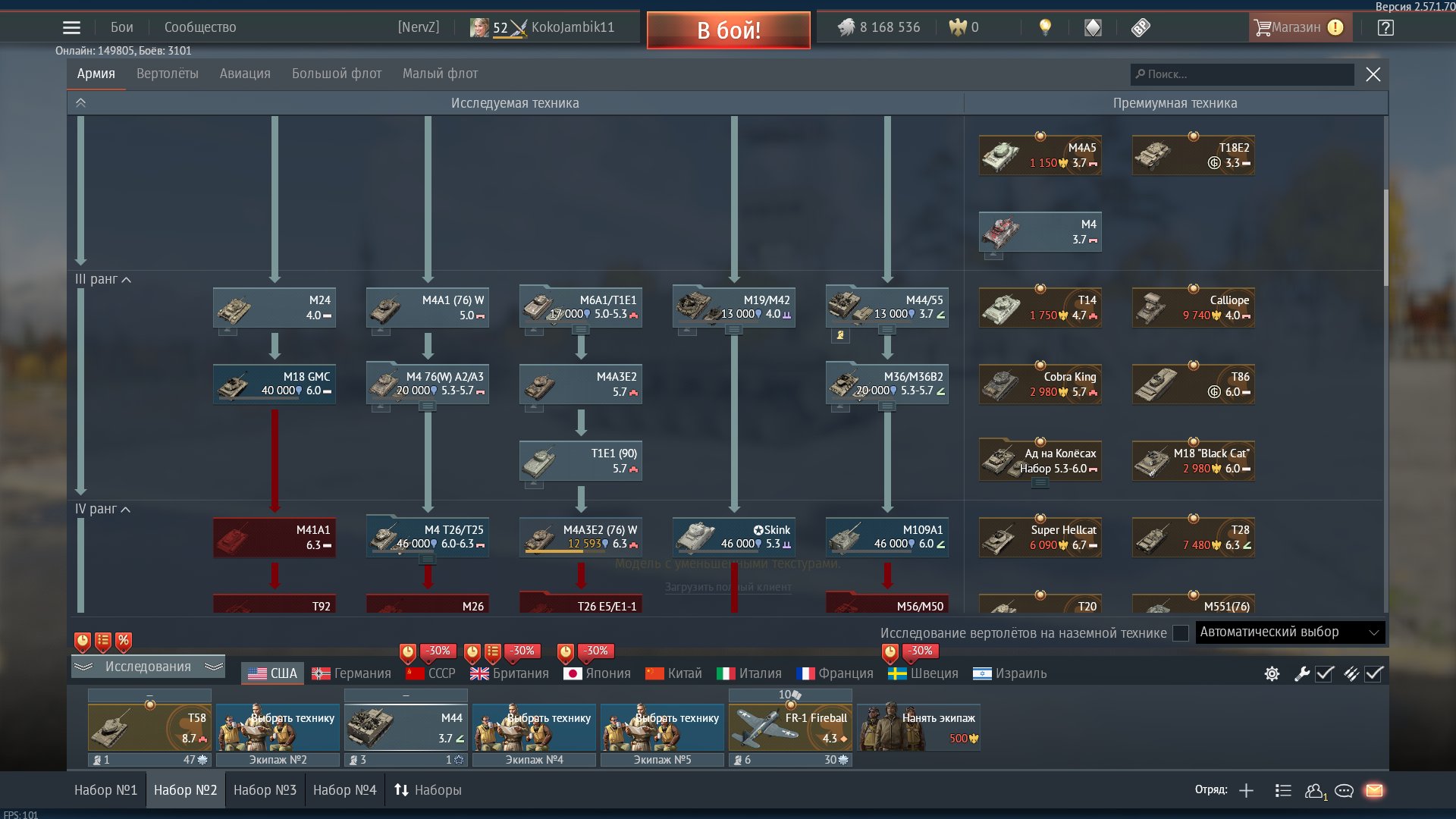Image resolution: width=1456 pixels, height=819 pixels.
Task: Open the mail envelope icon
Action: [x=1374, y=791]
